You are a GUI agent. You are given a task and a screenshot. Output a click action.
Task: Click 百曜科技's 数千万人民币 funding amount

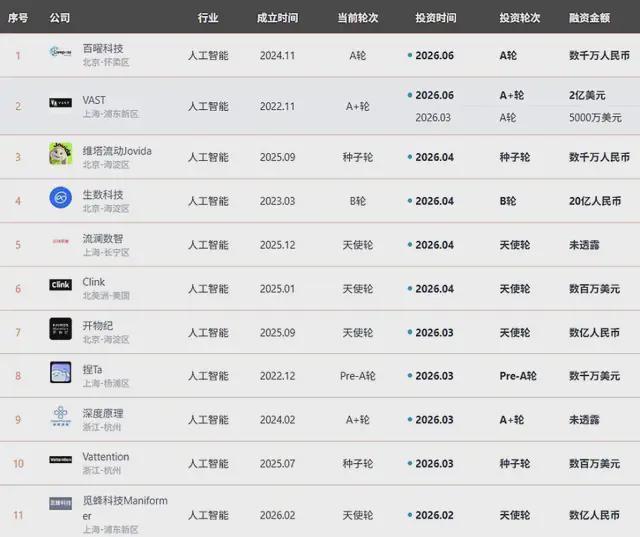[x=600, y=55]
